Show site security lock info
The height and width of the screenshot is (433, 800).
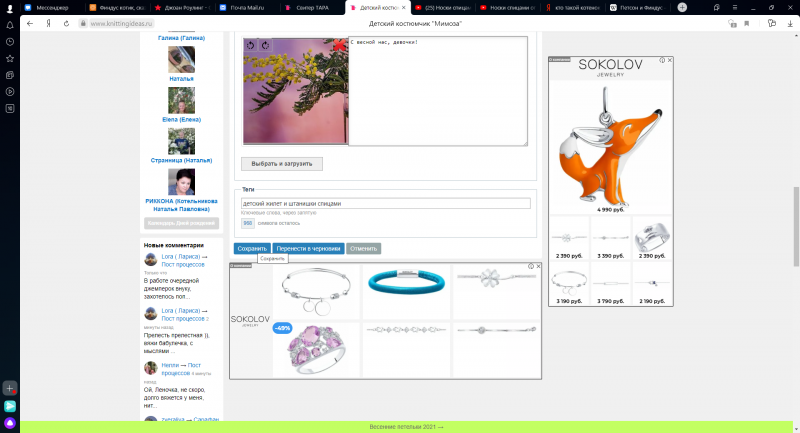click(83, 23)
